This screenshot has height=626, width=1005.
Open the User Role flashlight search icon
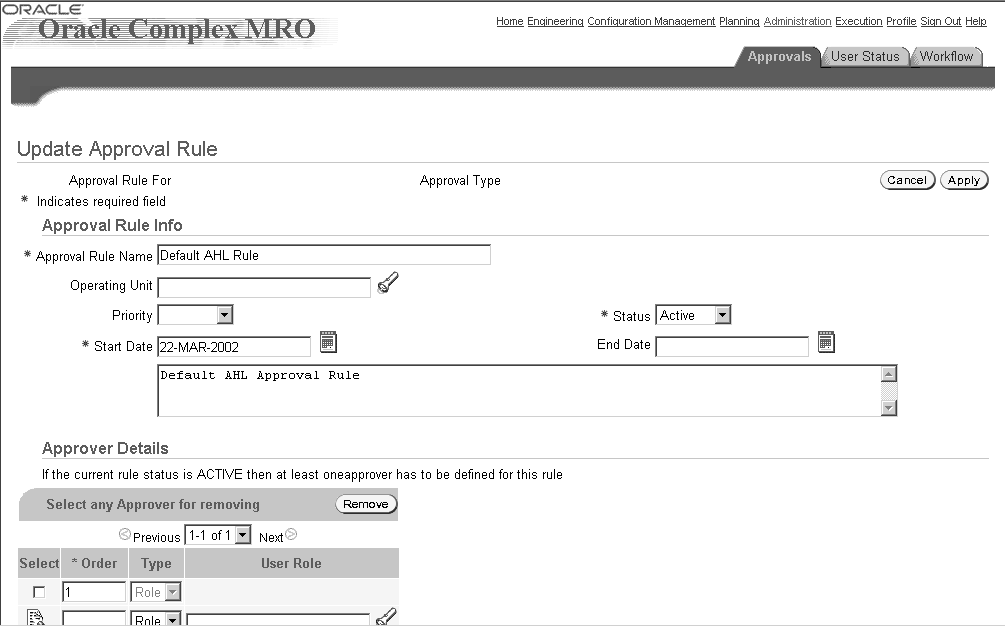coord(386,616)
